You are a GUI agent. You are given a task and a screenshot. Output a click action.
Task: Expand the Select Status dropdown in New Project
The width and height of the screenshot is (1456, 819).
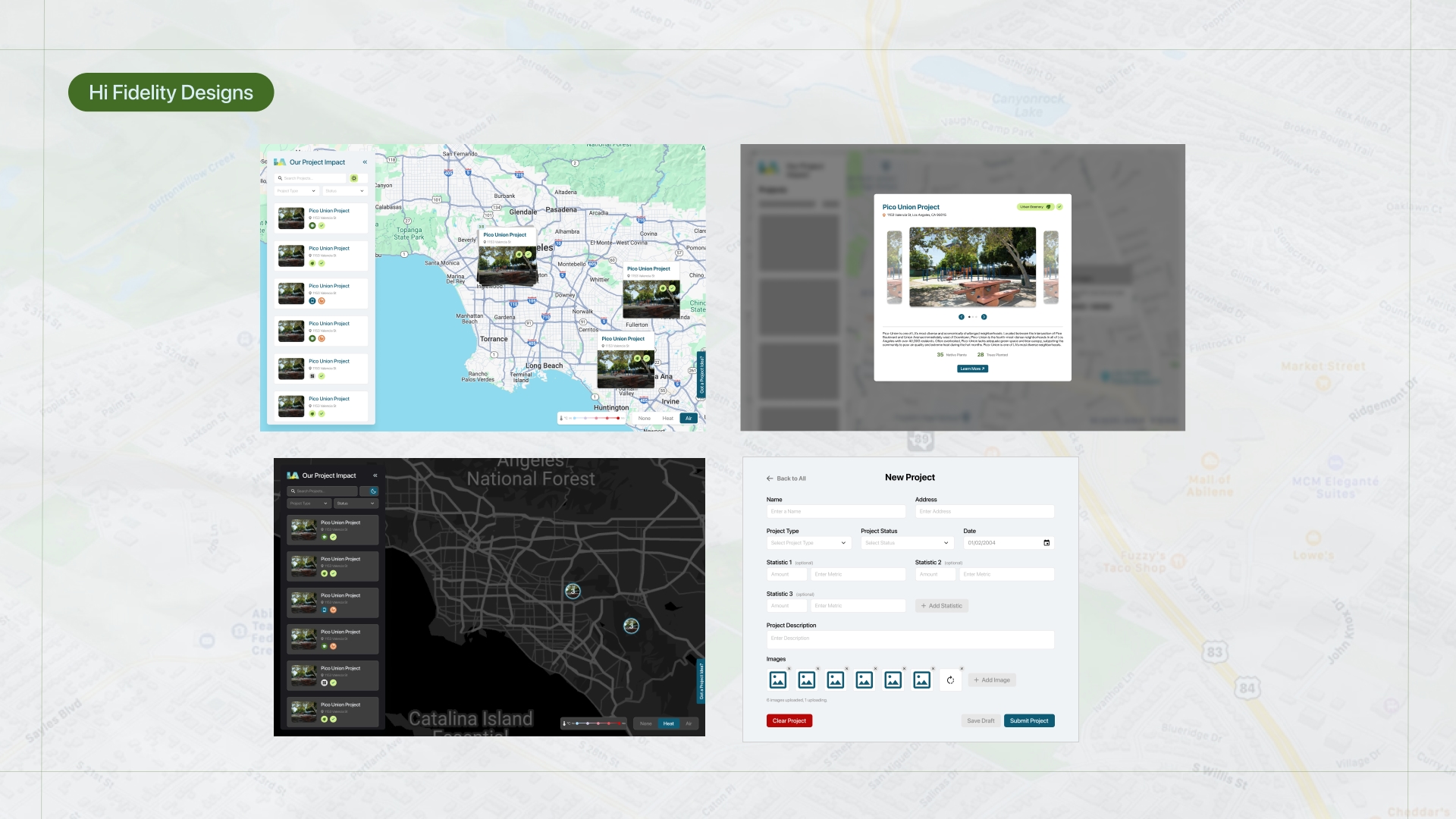click(906, 543)
